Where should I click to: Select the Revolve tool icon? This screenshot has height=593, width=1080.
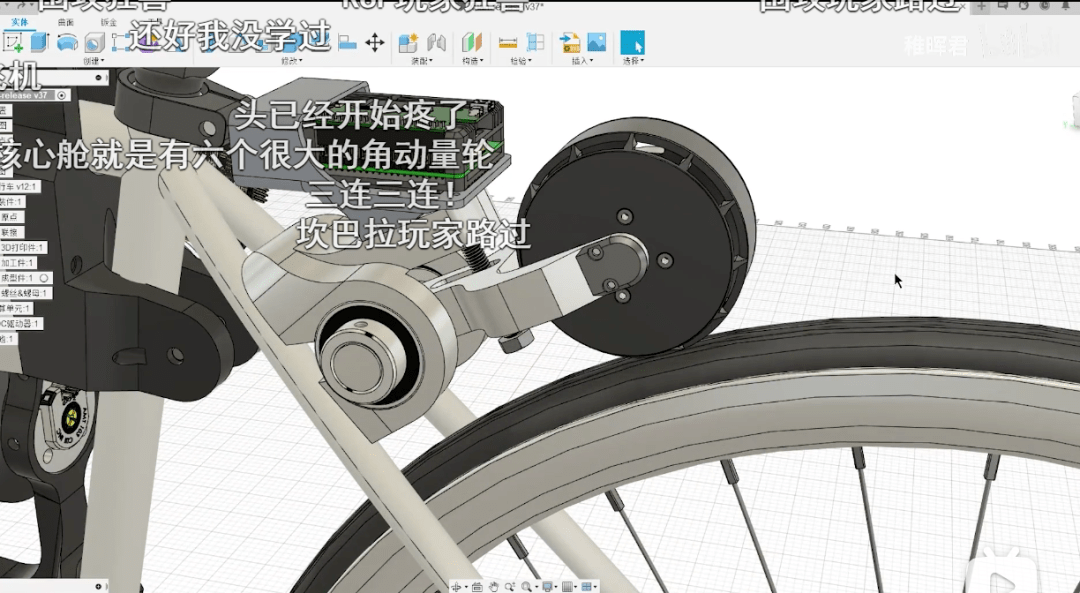67,42
